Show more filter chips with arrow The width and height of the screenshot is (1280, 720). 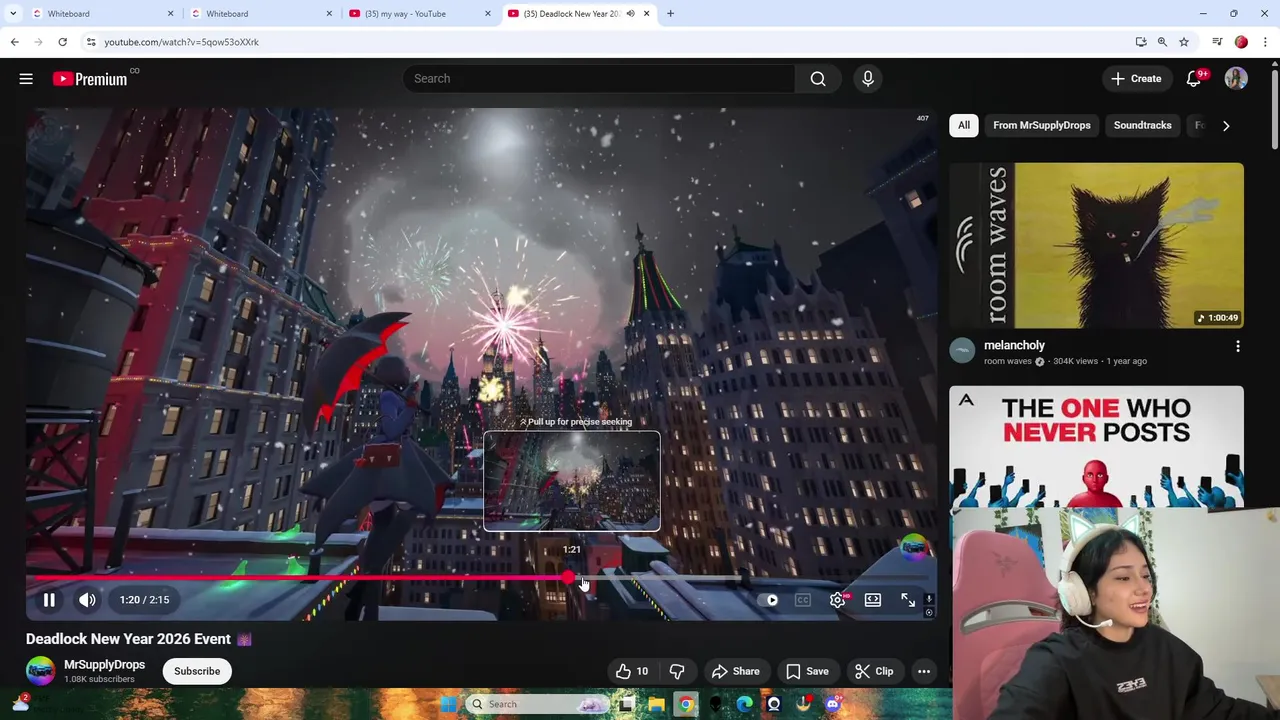(1226, 125)
